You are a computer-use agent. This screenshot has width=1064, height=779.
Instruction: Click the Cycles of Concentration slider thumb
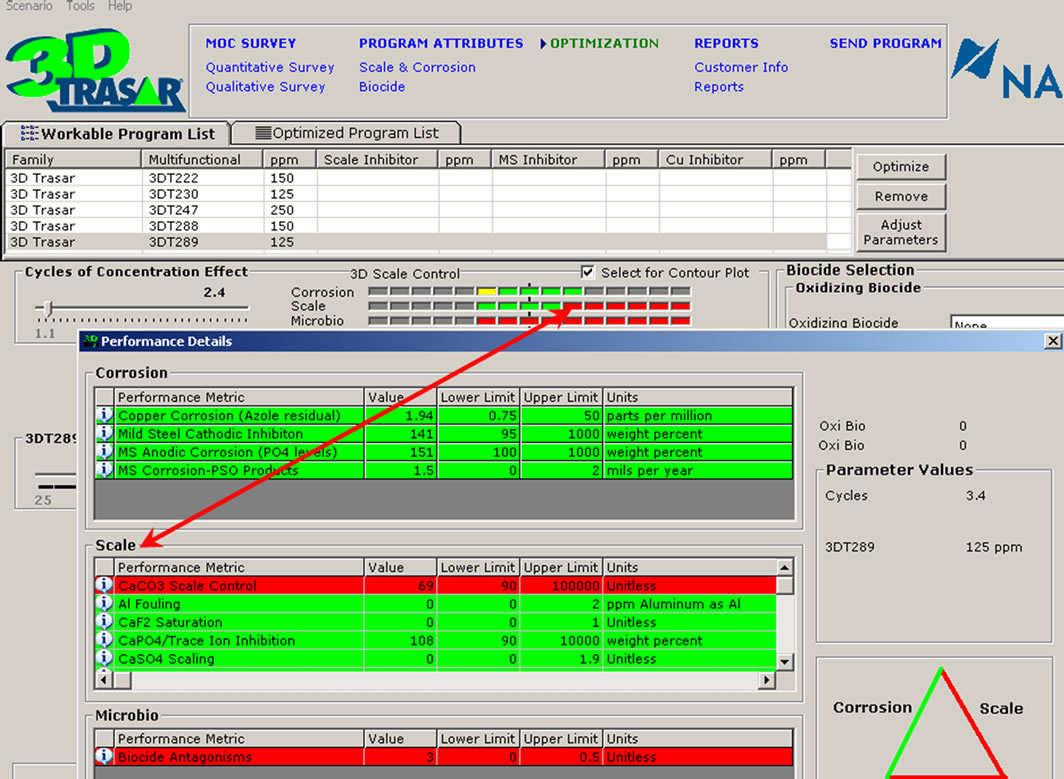pos(48,308)
